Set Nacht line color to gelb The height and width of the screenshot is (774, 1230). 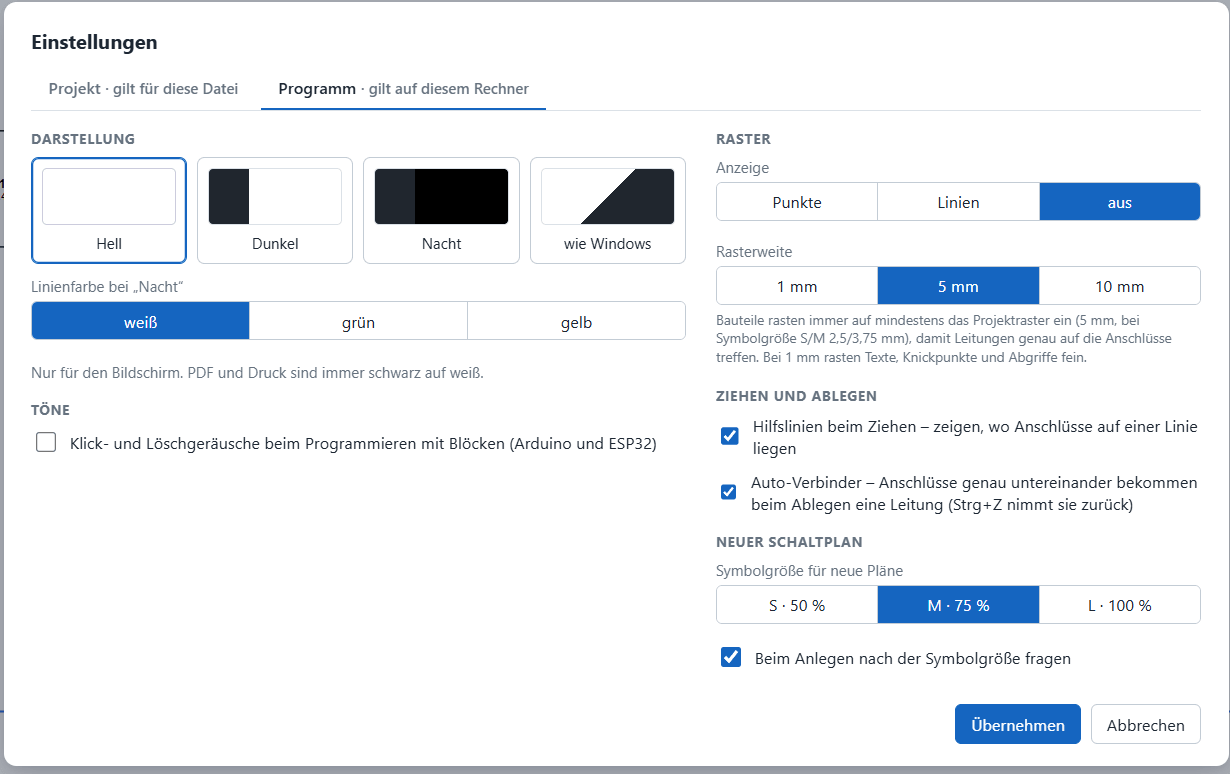576,321
